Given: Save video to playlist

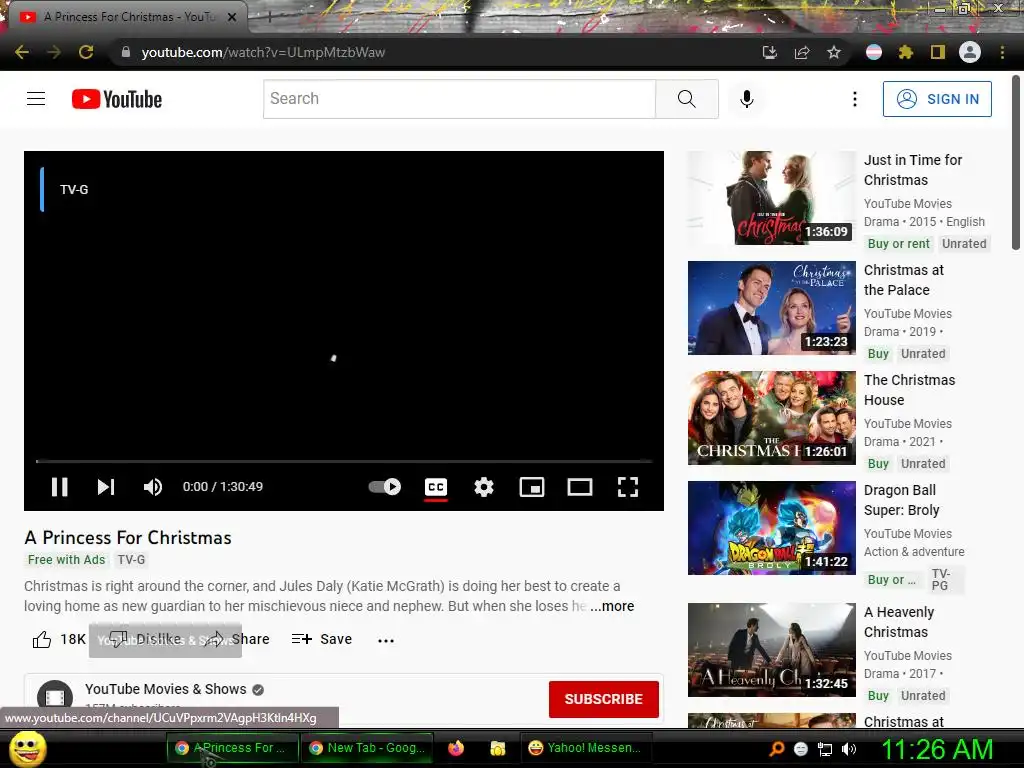Looking at the screenshot, I should click(x=322, y=639).
